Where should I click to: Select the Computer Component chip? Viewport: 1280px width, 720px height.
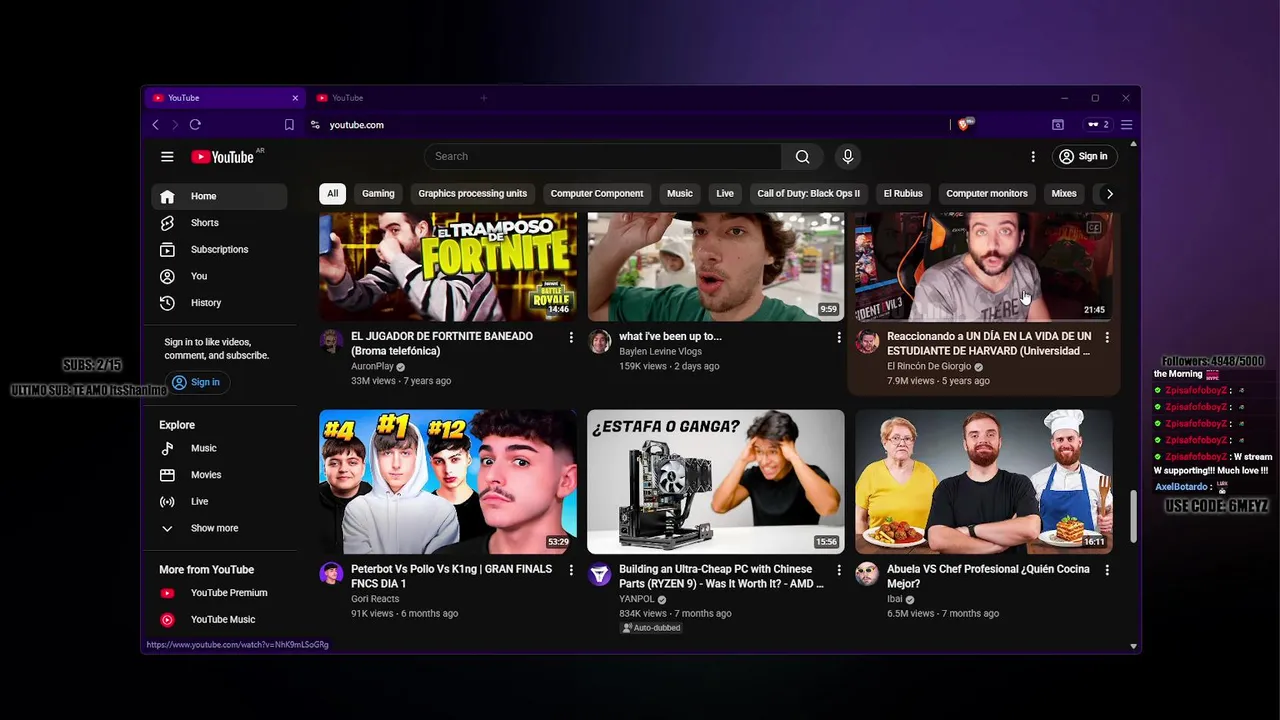coord(597,194)
